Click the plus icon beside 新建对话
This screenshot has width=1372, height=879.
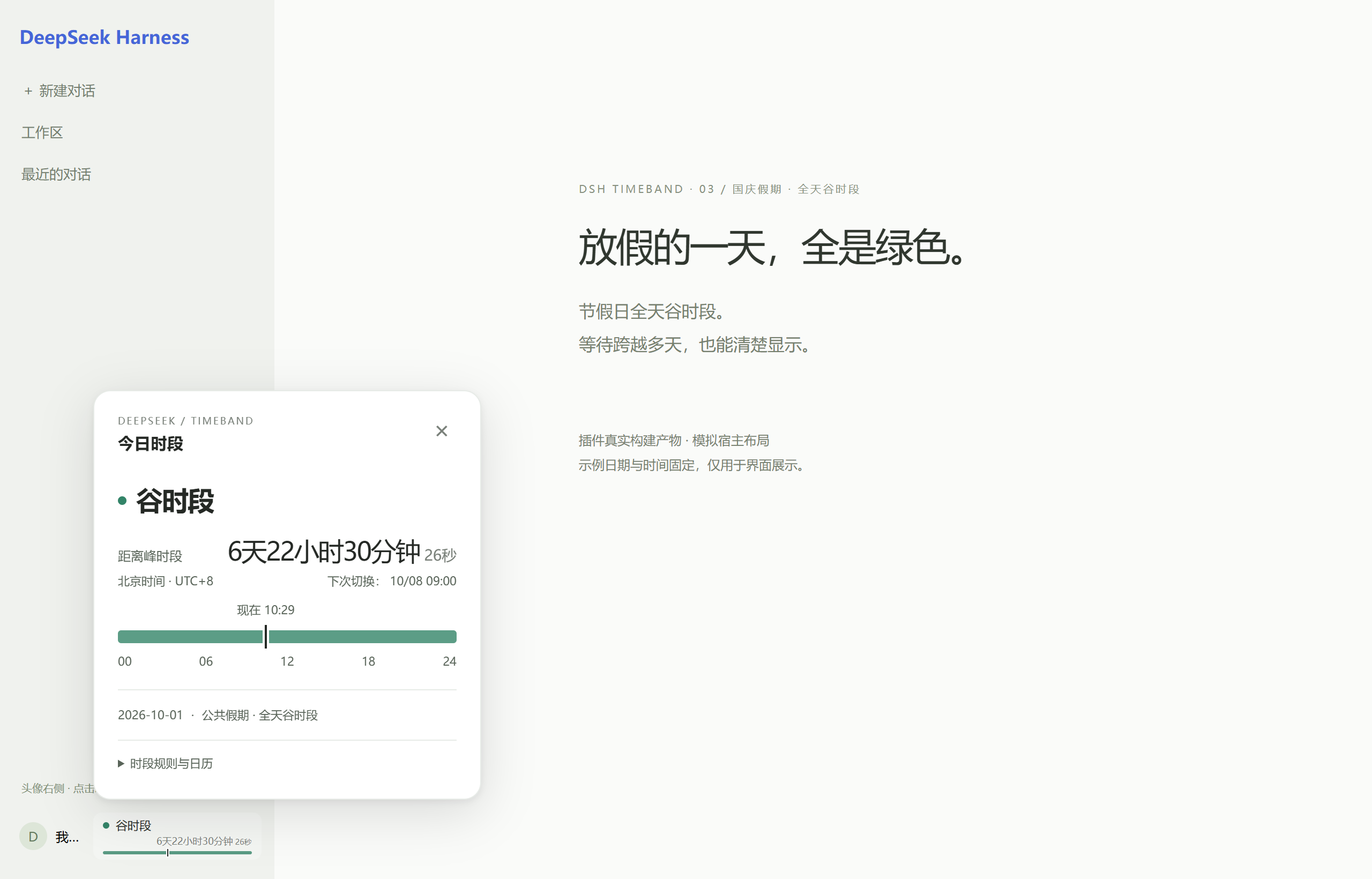28,91
